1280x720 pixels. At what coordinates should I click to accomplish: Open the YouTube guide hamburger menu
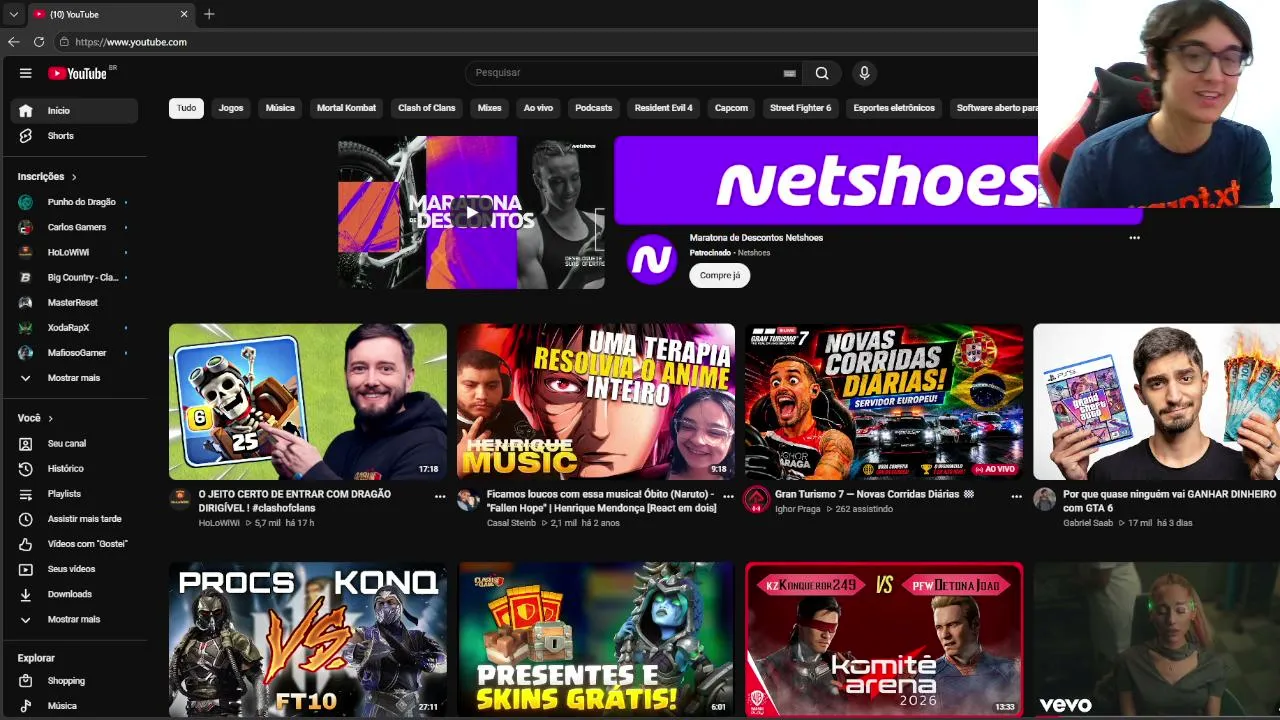click(x=26, y=73)
